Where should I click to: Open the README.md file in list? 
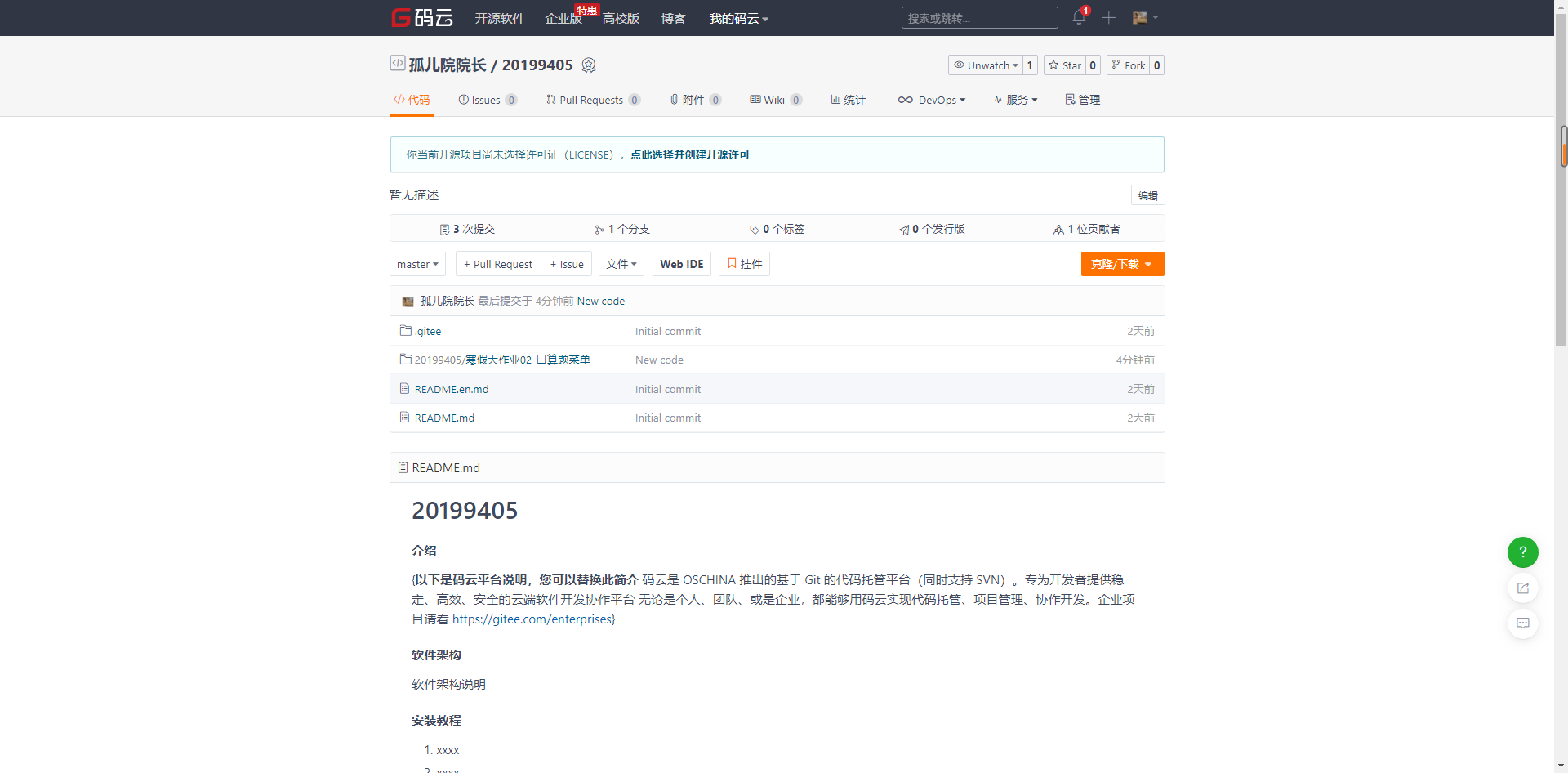(444, 418)
